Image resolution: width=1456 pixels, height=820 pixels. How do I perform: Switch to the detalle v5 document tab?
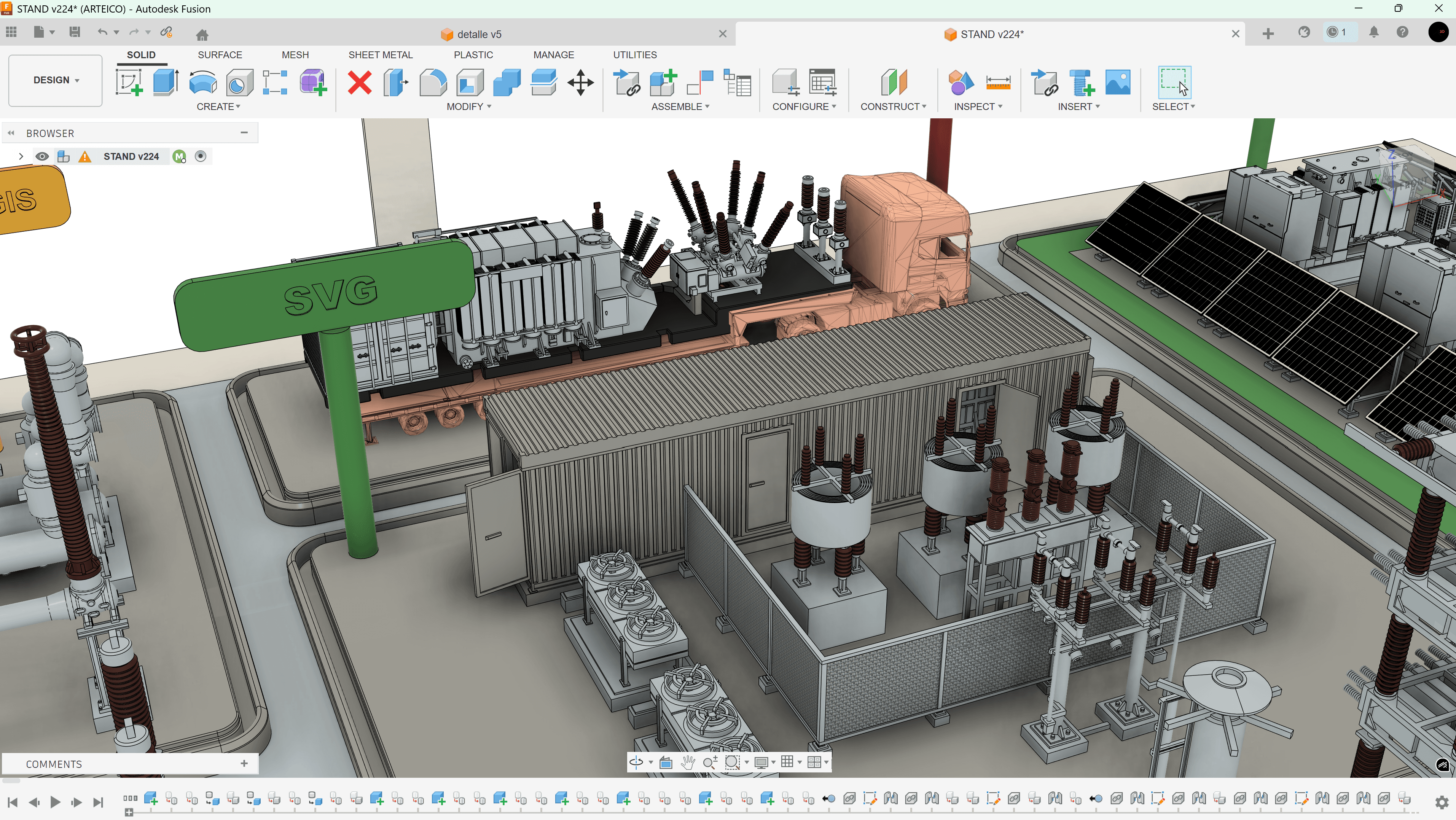pyautogui.click(x=479, y=35)
